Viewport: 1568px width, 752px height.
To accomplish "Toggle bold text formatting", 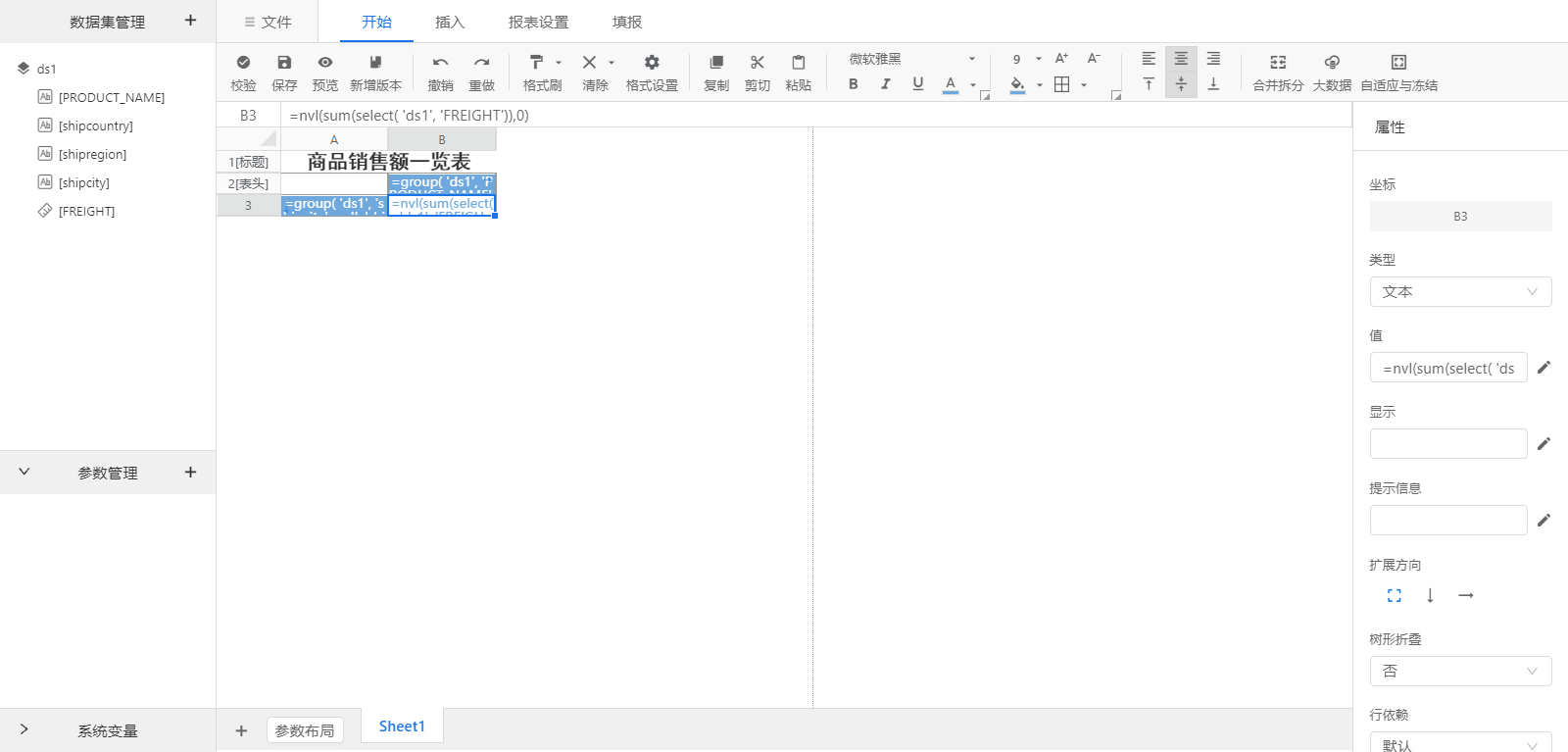I will point(854,84).
